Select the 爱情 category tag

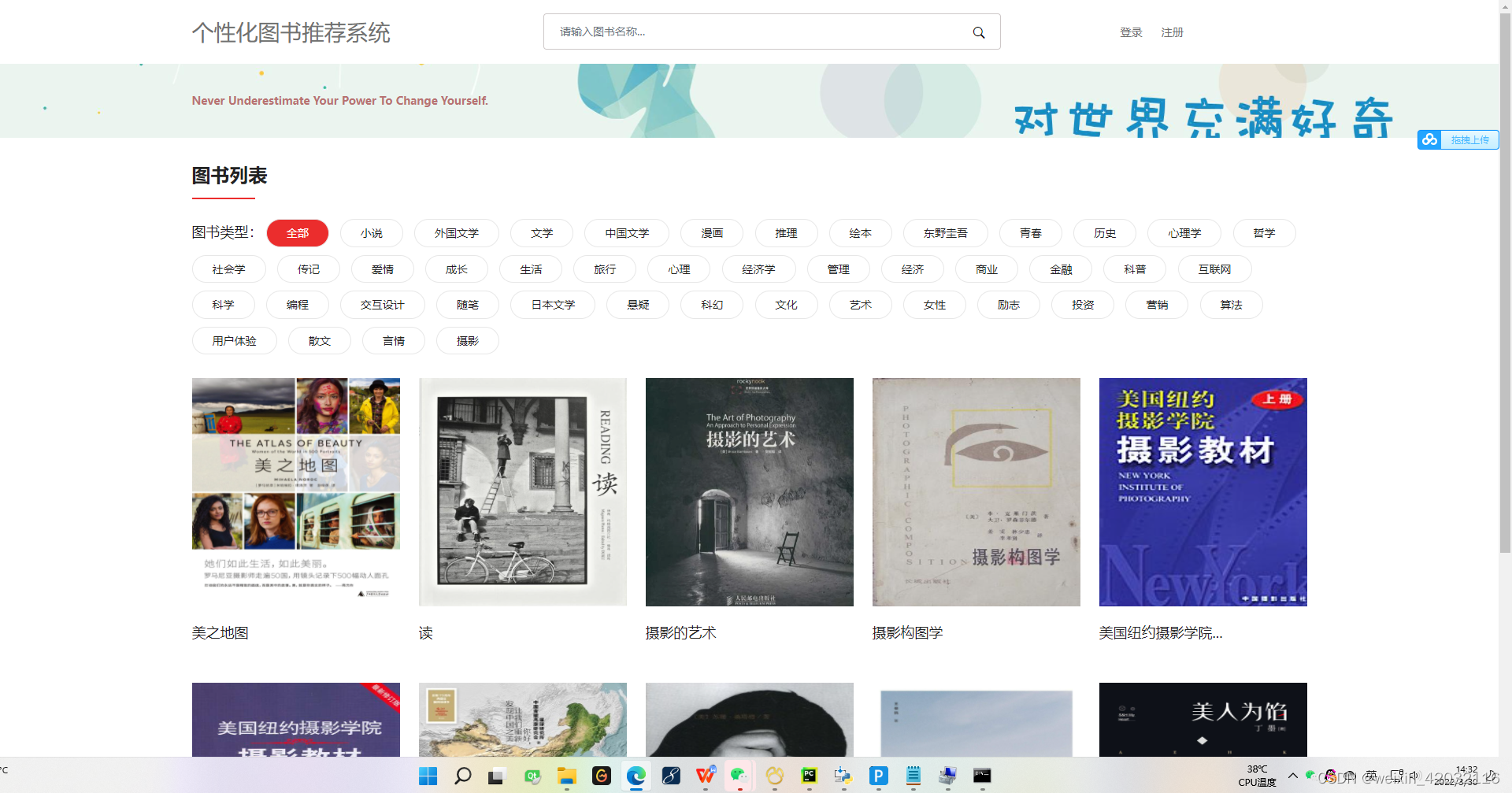(x=382, y=269)
